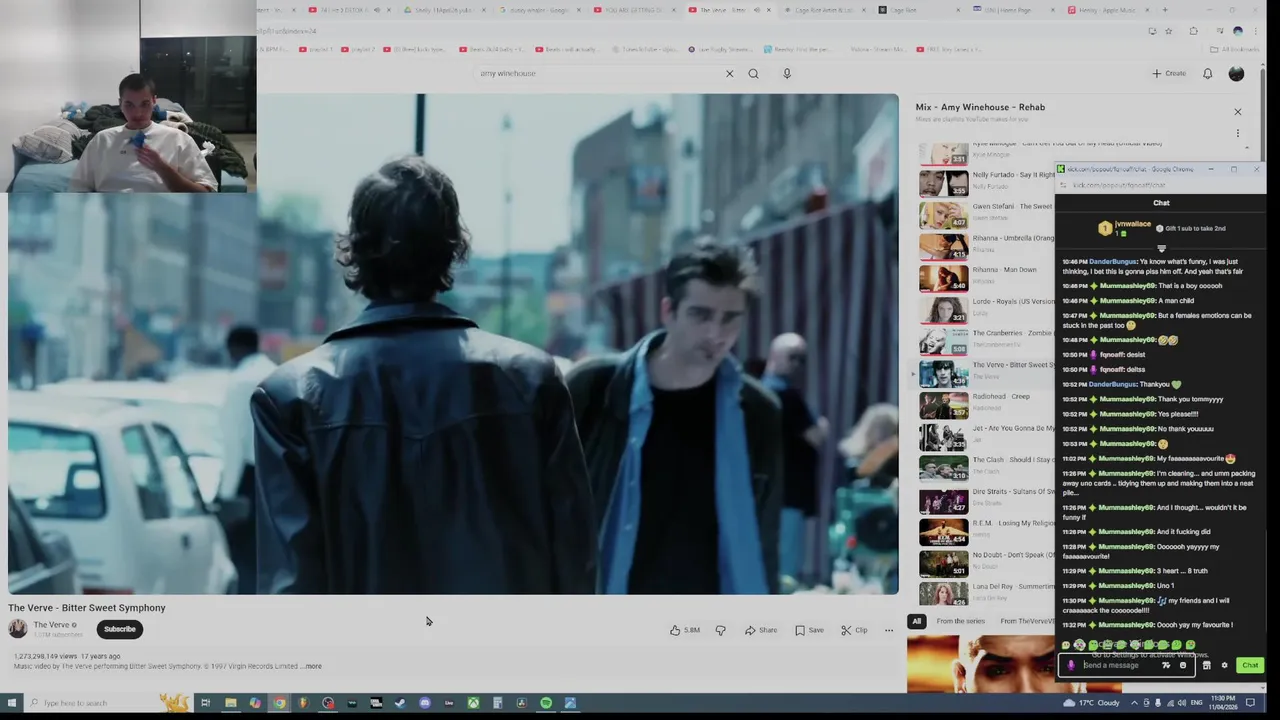
Task: Play Nelly Furtado - Say It Right thumbnail
Action: (943, 184)
